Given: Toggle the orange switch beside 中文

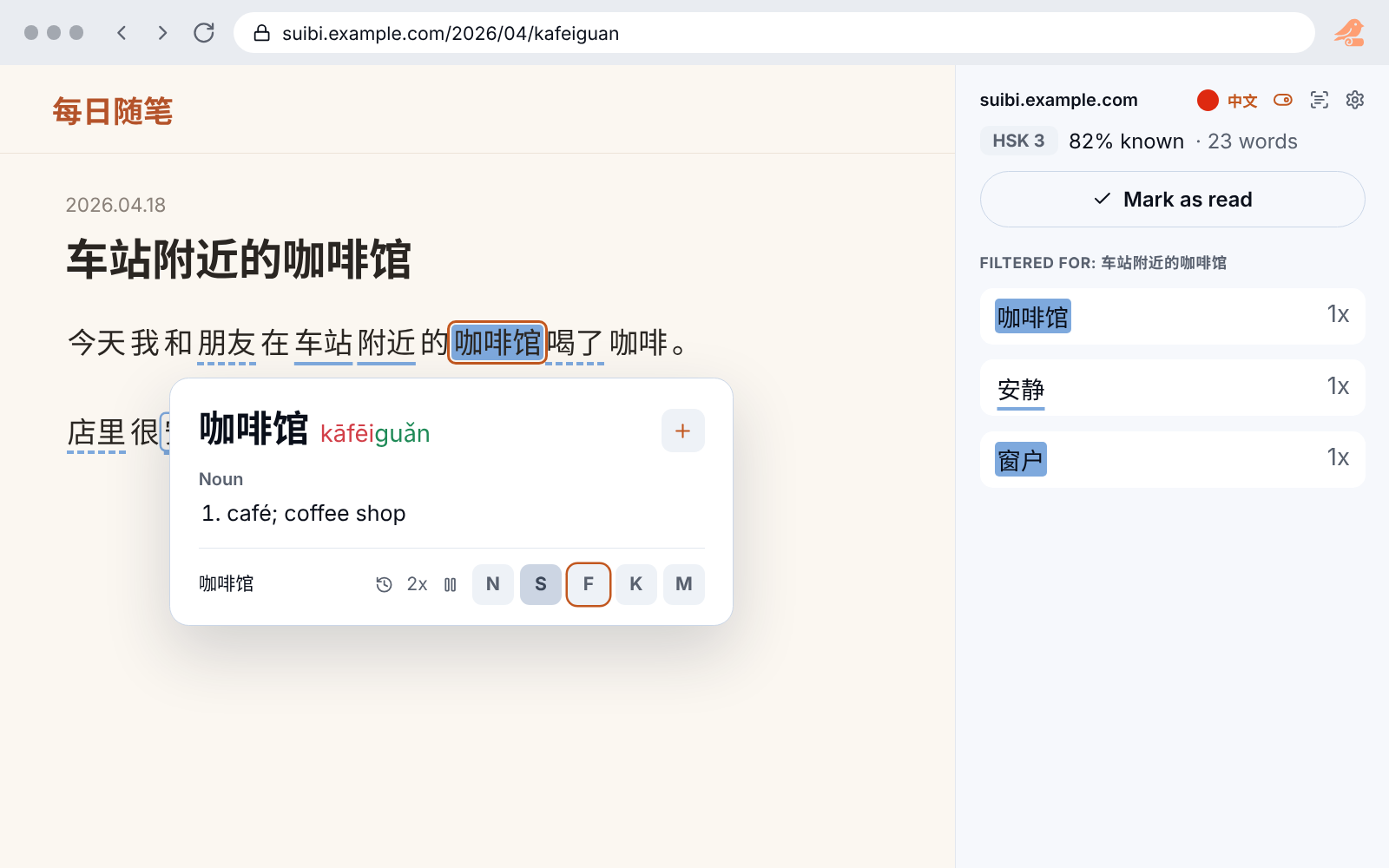Looking at the screenshot, I should point(1283,100).
